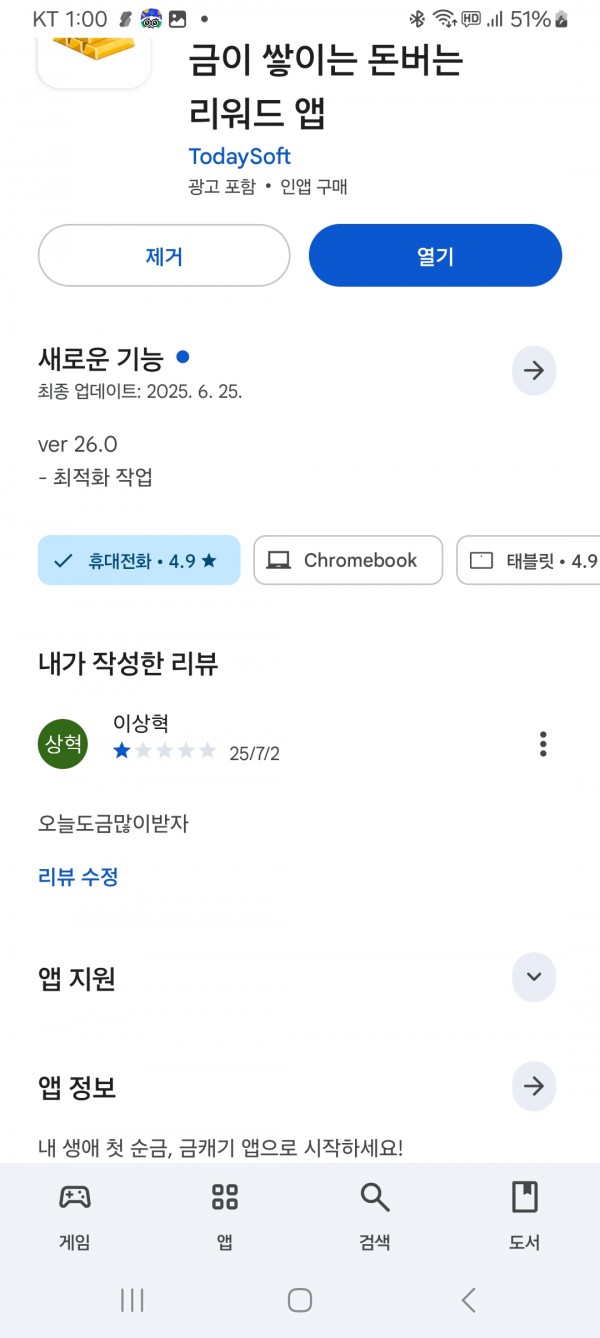
Task: Select the 태블릿 rating chip
Action: click(529, 560)
